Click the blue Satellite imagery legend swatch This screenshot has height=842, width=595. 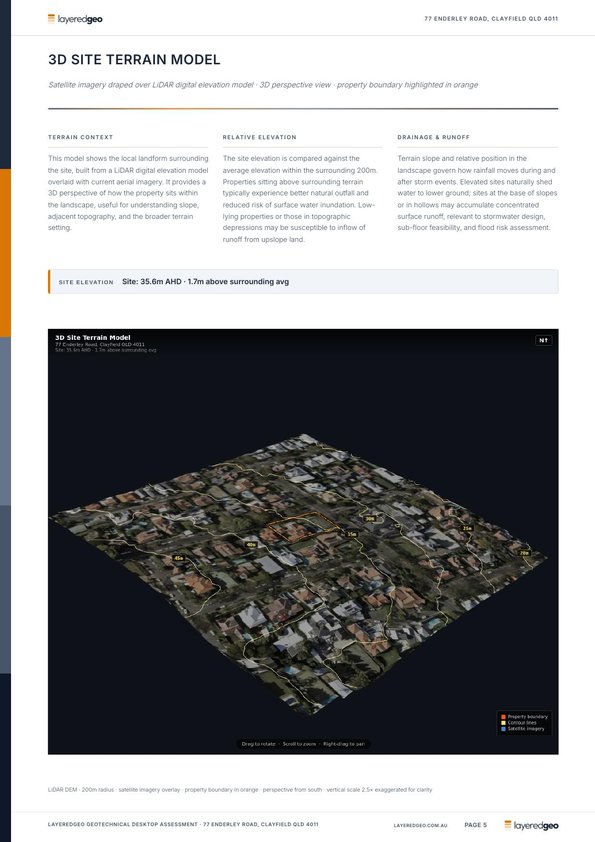coord(503,729)
